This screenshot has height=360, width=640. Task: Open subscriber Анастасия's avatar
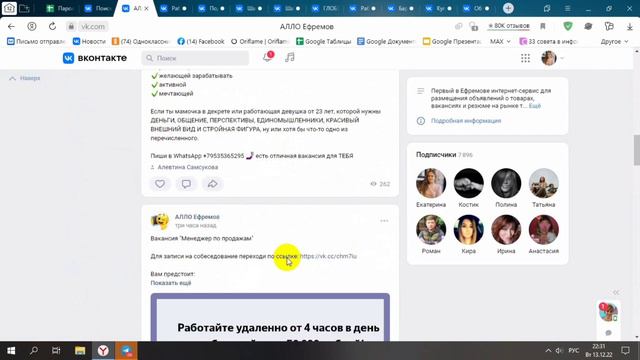(x=544, y=230)
